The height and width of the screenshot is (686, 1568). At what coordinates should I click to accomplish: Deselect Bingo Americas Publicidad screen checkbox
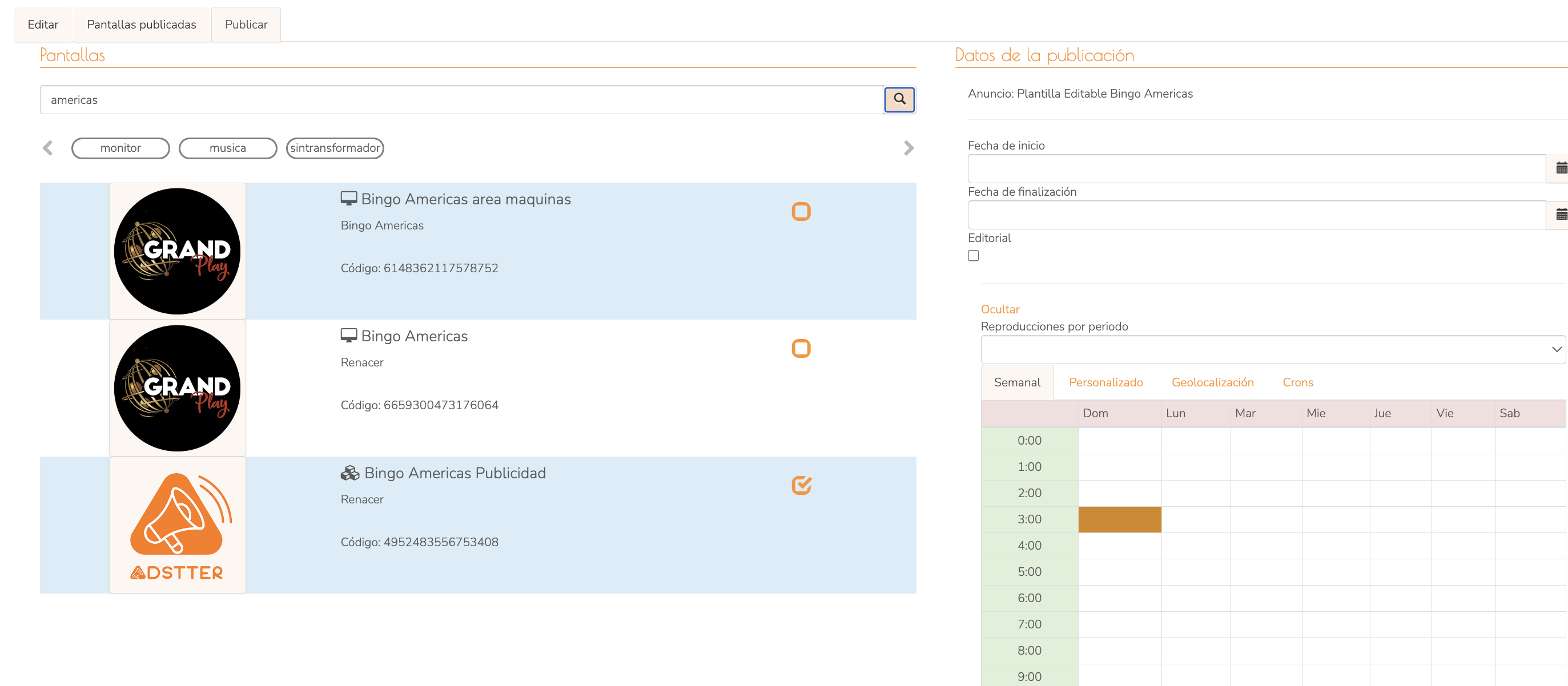pyautogui.click(x=801, y=485)
